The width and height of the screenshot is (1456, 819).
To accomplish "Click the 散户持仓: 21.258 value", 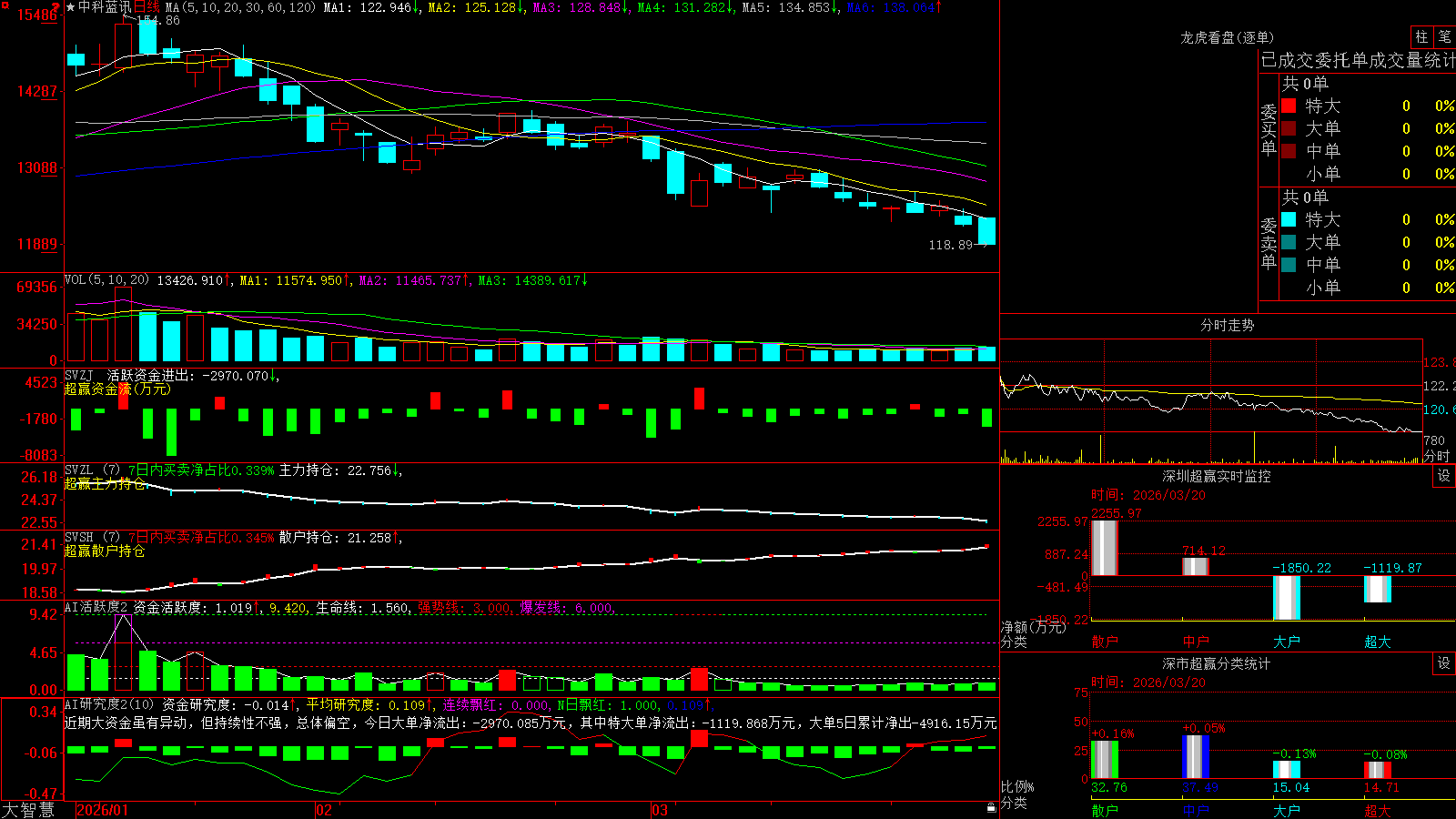I will [x=339, y=538].
